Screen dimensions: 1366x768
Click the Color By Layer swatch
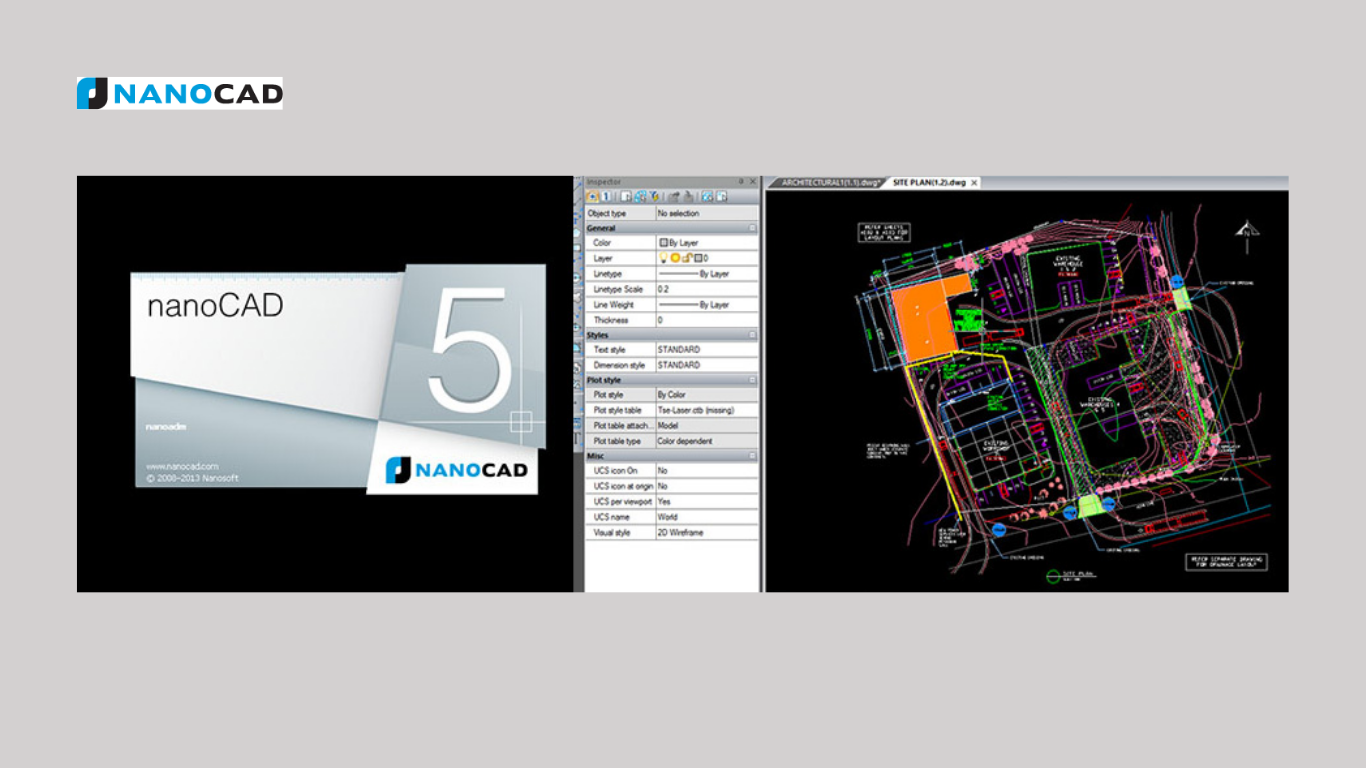[663, 243]
